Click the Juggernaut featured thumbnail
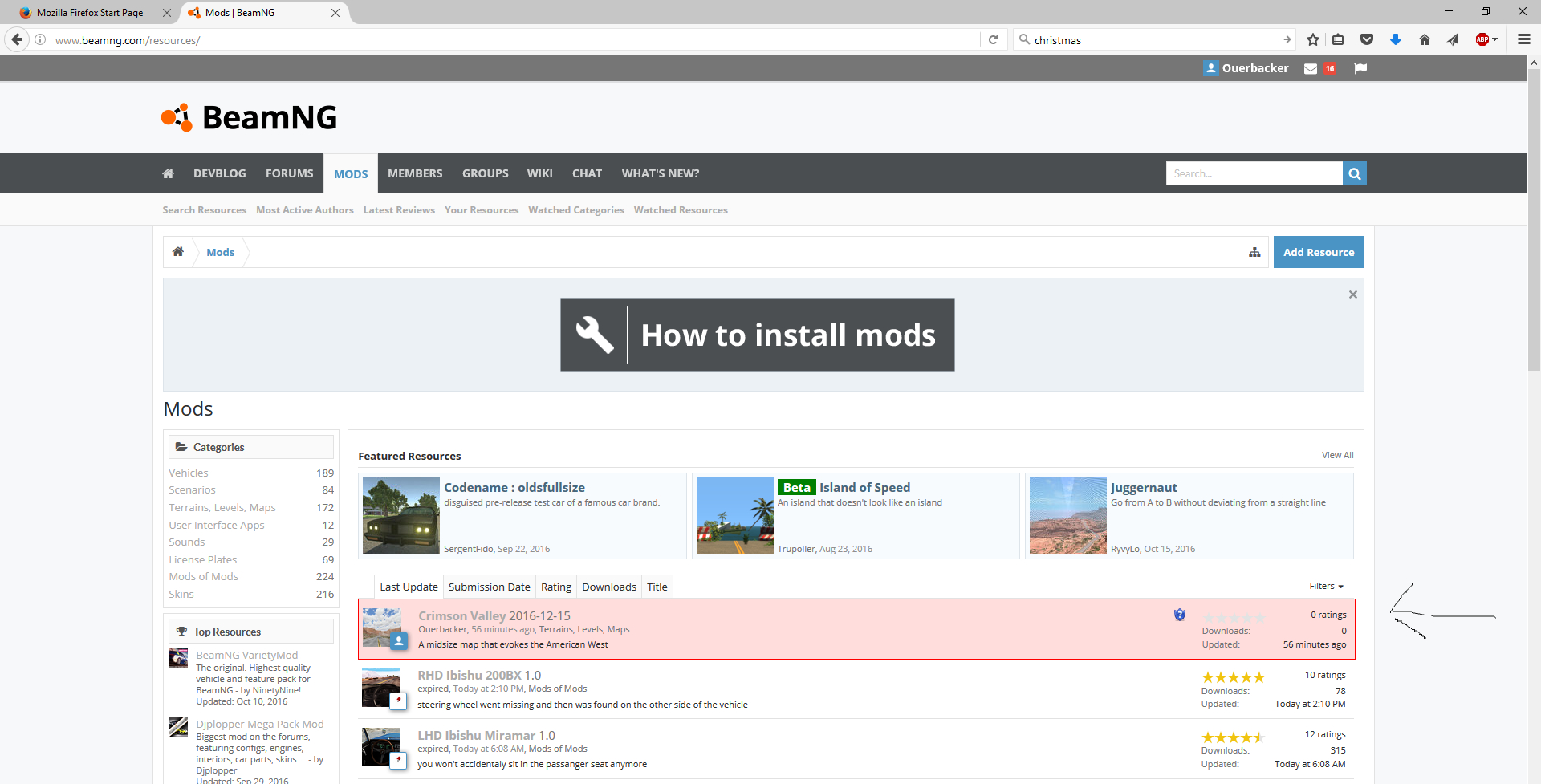Screen dimensions: 1541x784 [x=1068, y=516]
